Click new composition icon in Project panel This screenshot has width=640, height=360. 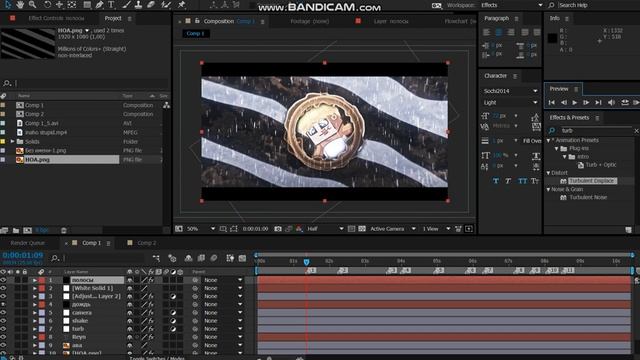27,230
